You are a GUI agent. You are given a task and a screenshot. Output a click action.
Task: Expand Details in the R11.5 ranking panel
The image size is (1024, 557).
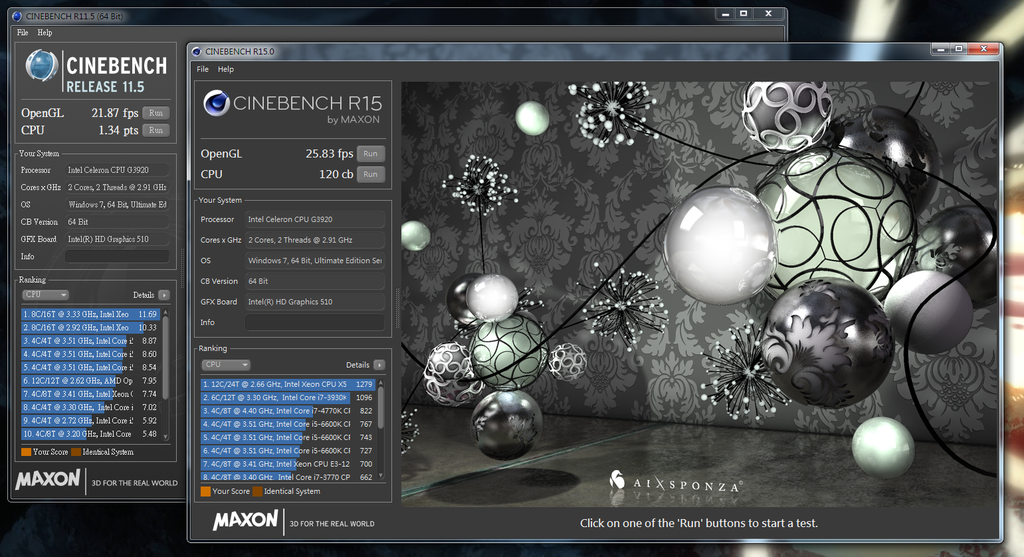pyautogui.click(x=163, y=295)
